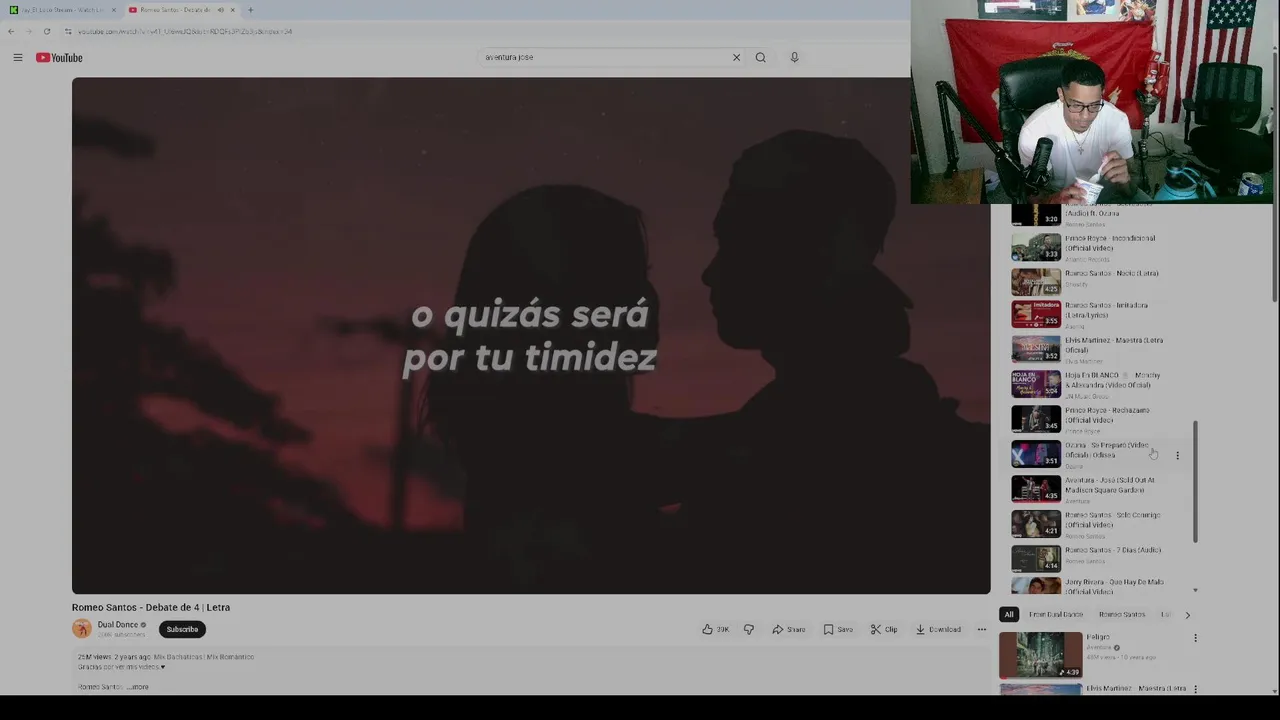The height and width of the screenshot is (720, 1280).
Task: Play Romeo Santos - Imitadora playlist item
Action: [x=1095, y=315]
